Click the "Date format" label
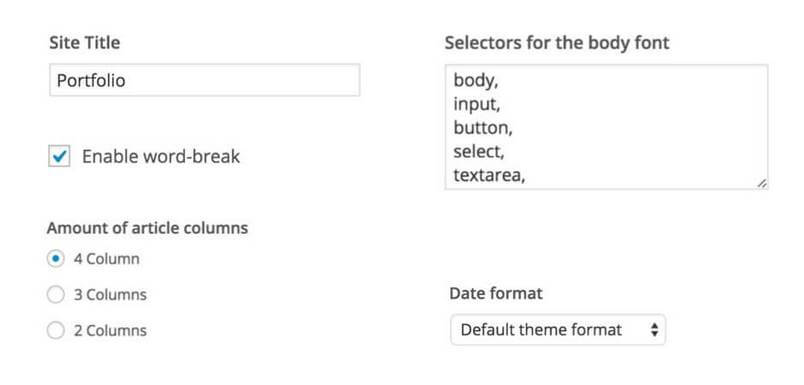The width and height of the screenshot is (804, 385). pos(496,294)
